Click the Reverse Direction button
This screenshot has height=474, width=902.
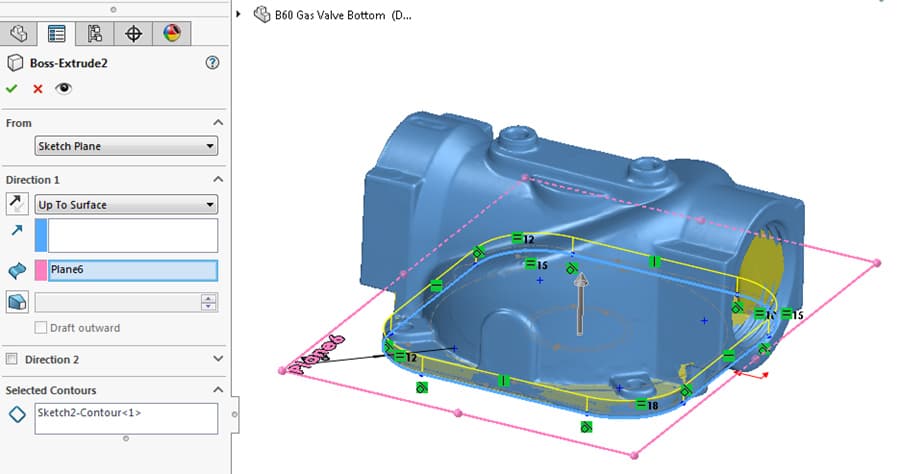pos(17,204)
